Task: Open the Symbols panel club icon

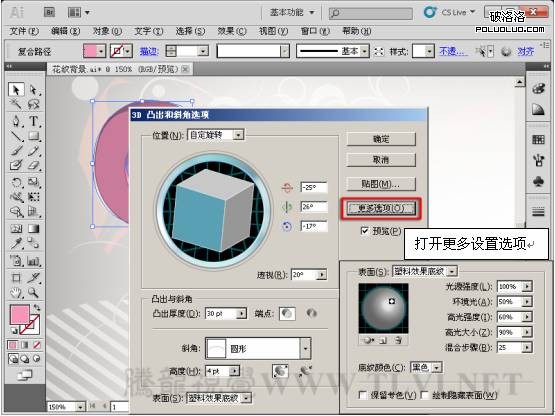Action: pyautogui.click(x=538, y=182)
